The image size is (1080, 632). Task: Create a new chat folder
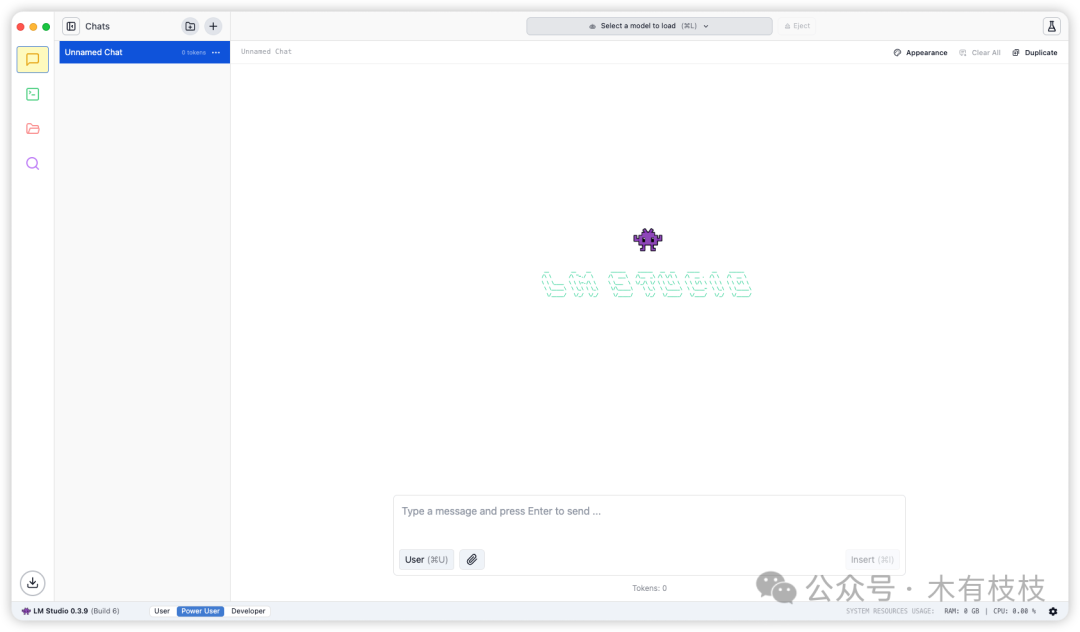[190, 26]
